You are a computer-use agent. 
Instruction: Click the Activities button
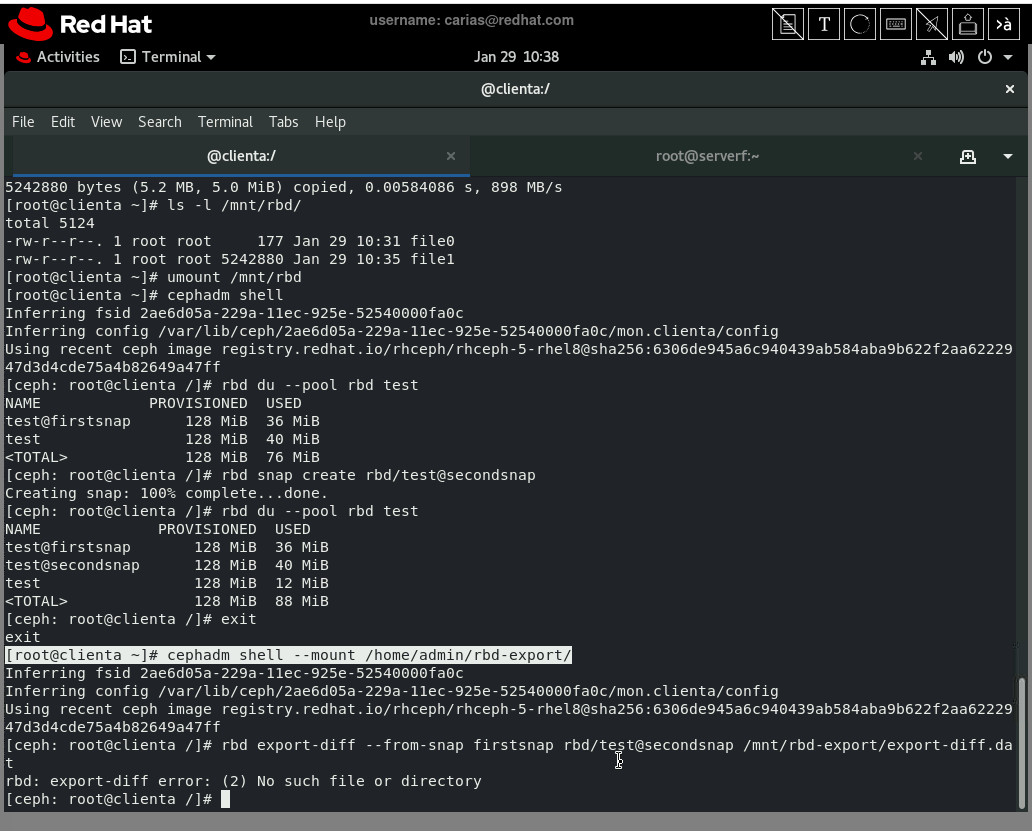click(58, 57)
